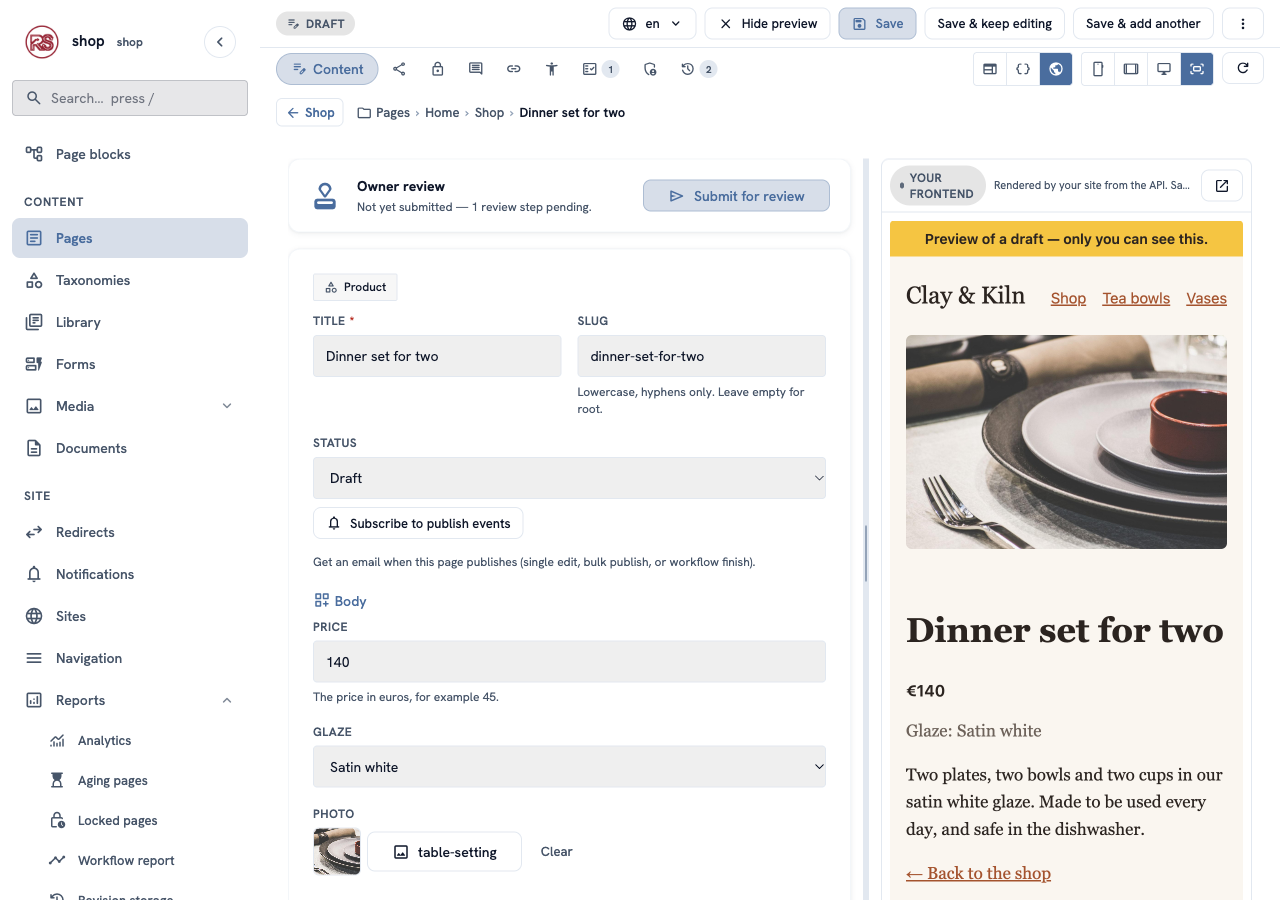The image size is (1280, 900).
Task: Switch preview to desktop monitor view
Action: [x=1164, y=69]
